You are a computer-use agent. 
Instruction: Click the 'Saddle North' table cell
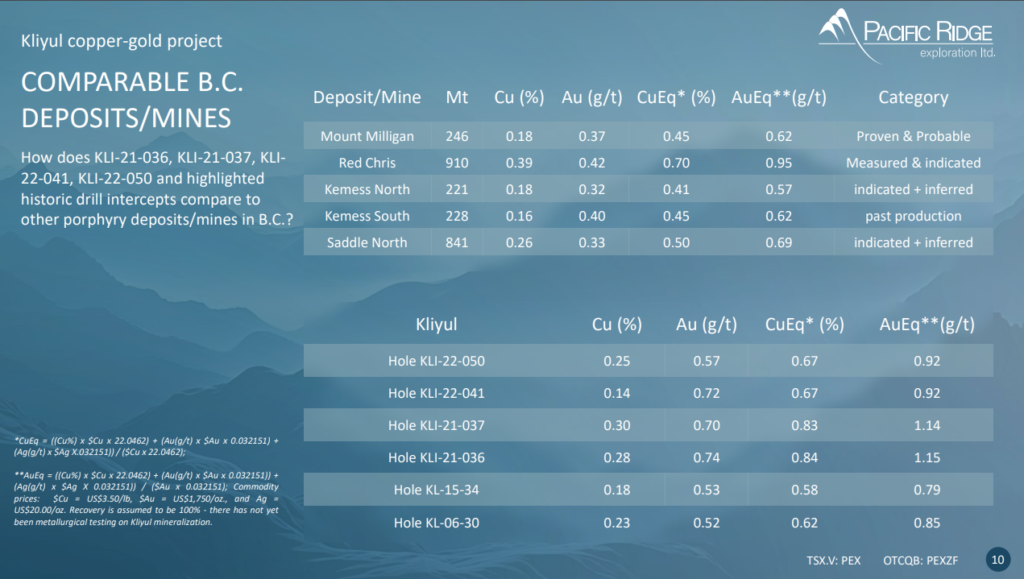pos(367,242)
